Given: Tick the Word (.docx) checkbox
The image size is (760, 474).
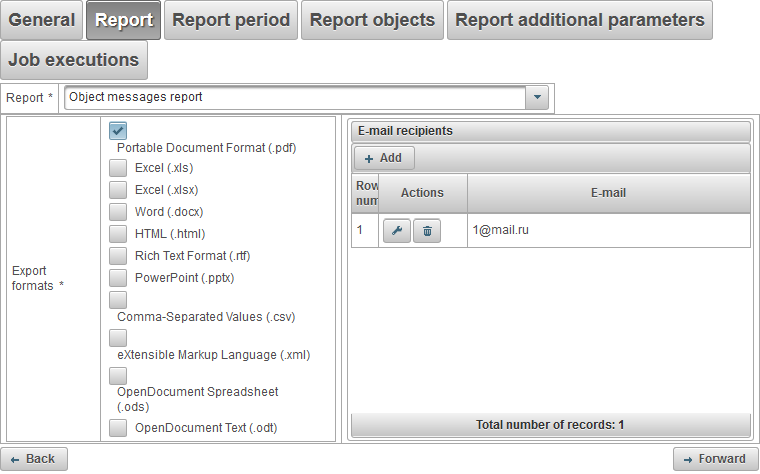Looking at the screenshot, I should (x=118, y=212).
